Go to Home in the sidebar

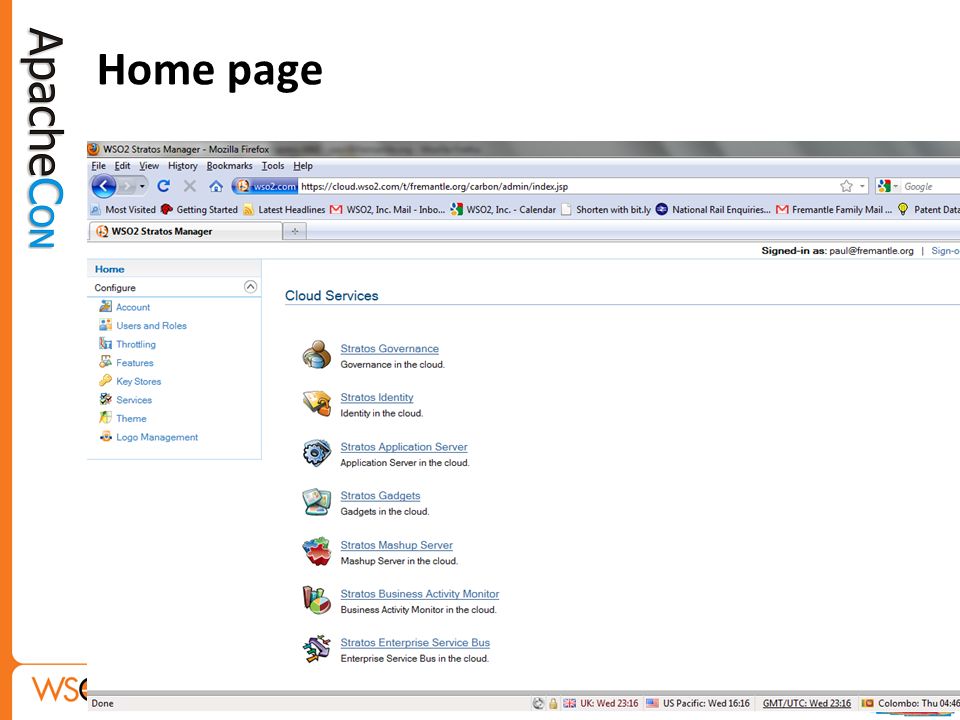click(110, 269)
